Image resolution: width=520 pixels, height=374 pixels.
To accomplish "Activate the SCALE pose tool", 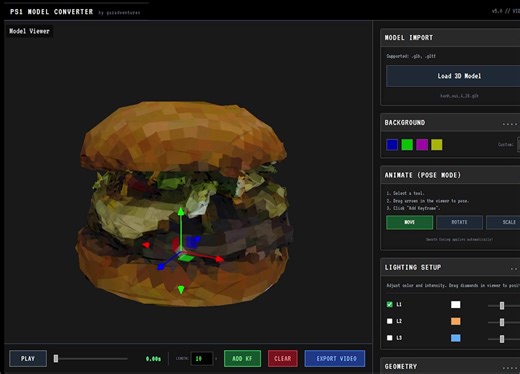I will (x=503, y=222).
